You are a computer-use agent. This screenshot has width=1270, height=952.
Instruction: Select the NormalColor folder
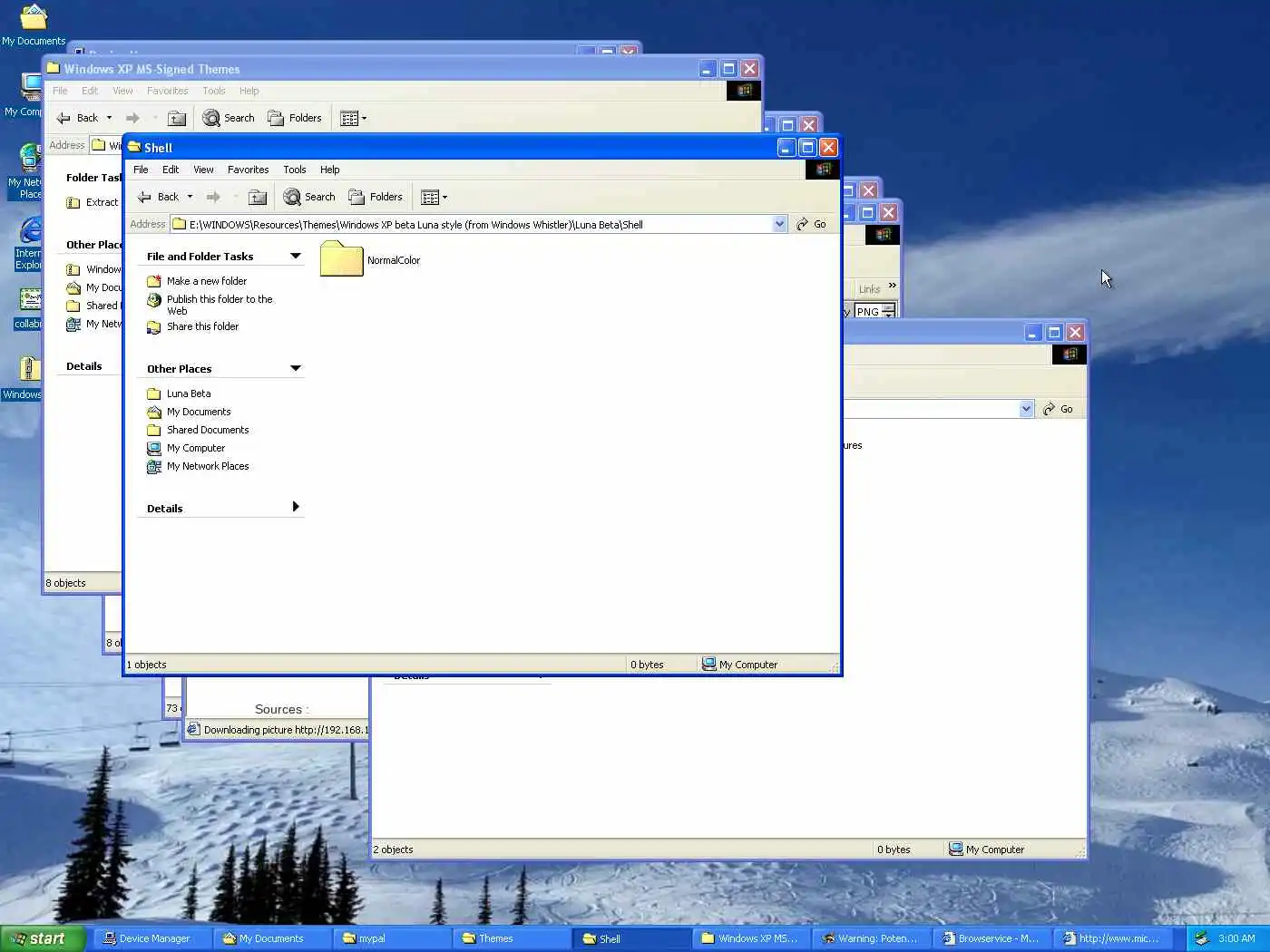point(370,259)
